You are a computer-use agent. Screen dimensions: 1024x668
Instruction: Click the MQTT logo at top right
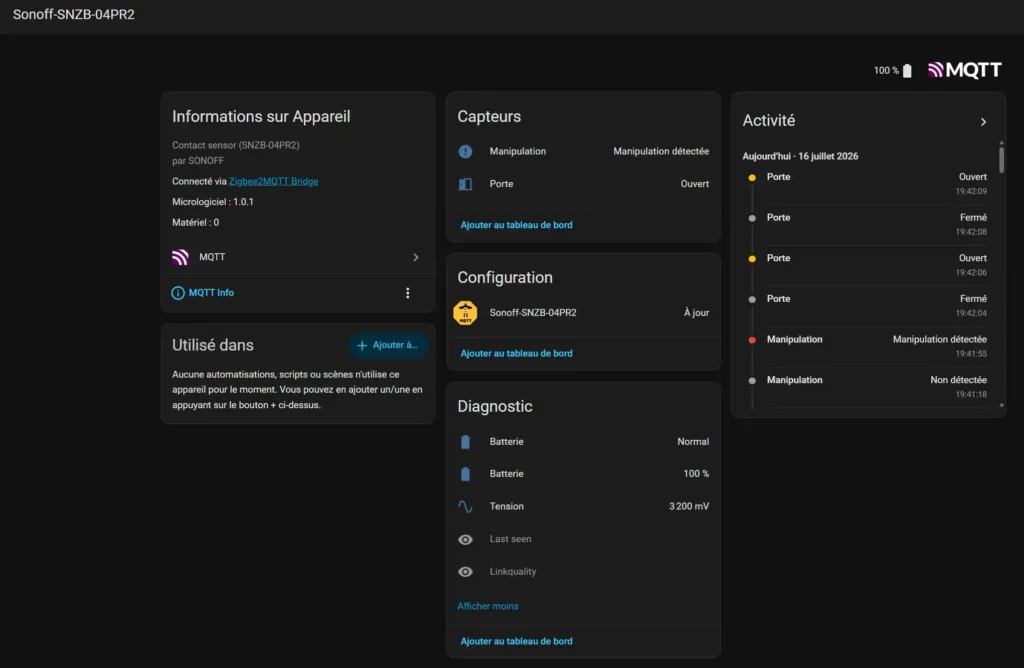[965, 70]
